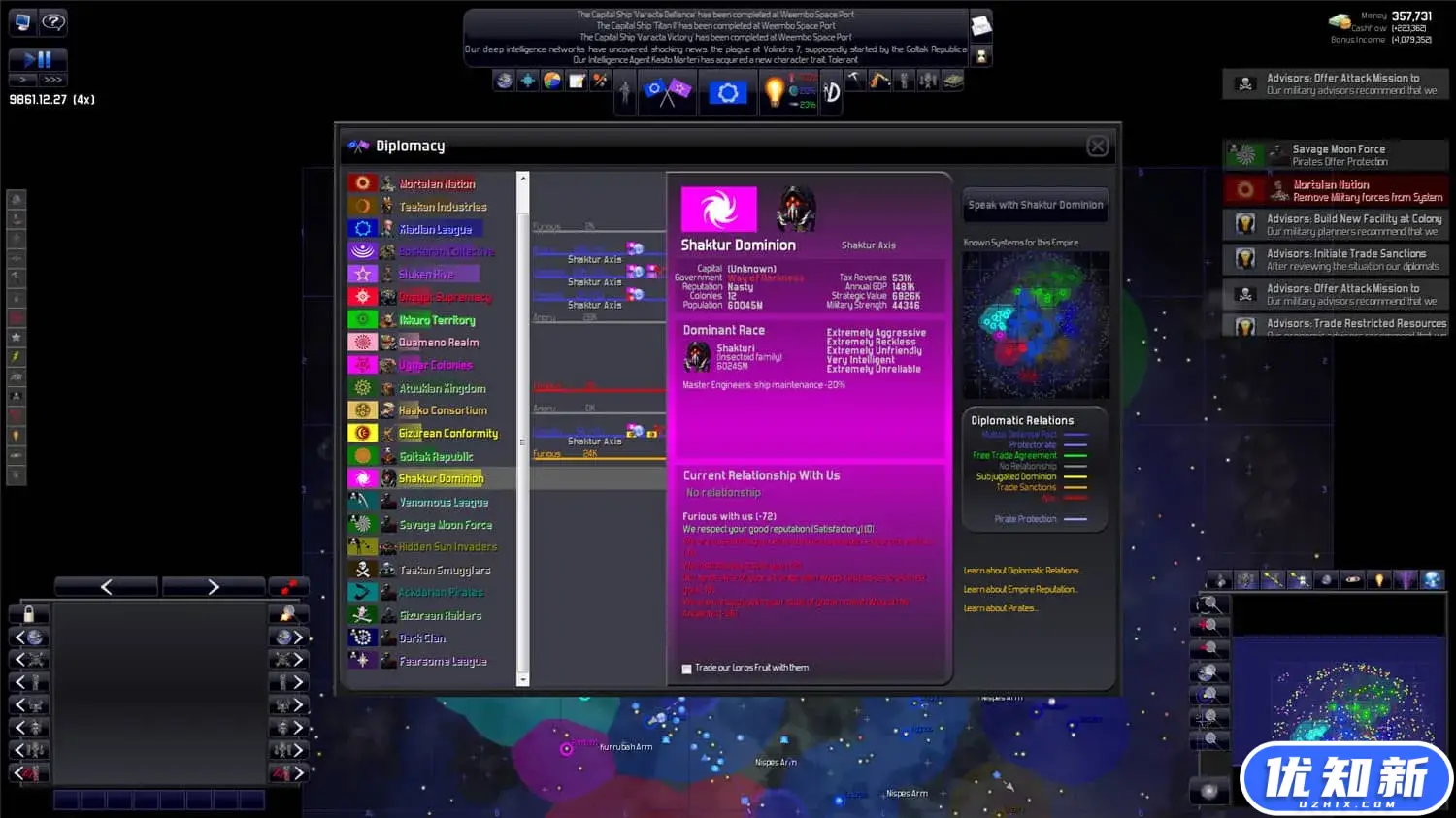Toggle the Trade our Loros Fruit checkbox

coord(687,669)
